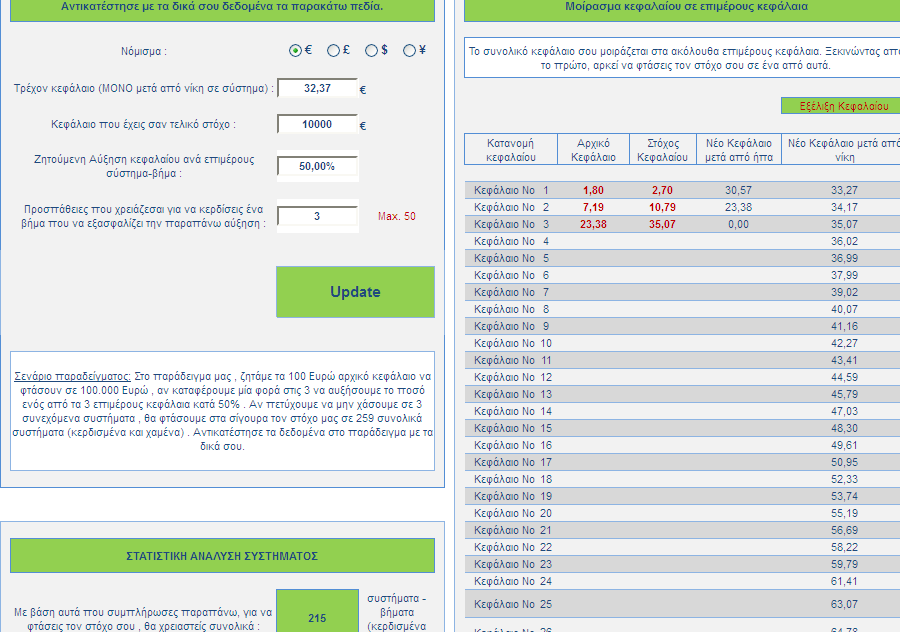Click the value 44,59
The height and width of the screenshot is (632, 904).
[844, 377]
